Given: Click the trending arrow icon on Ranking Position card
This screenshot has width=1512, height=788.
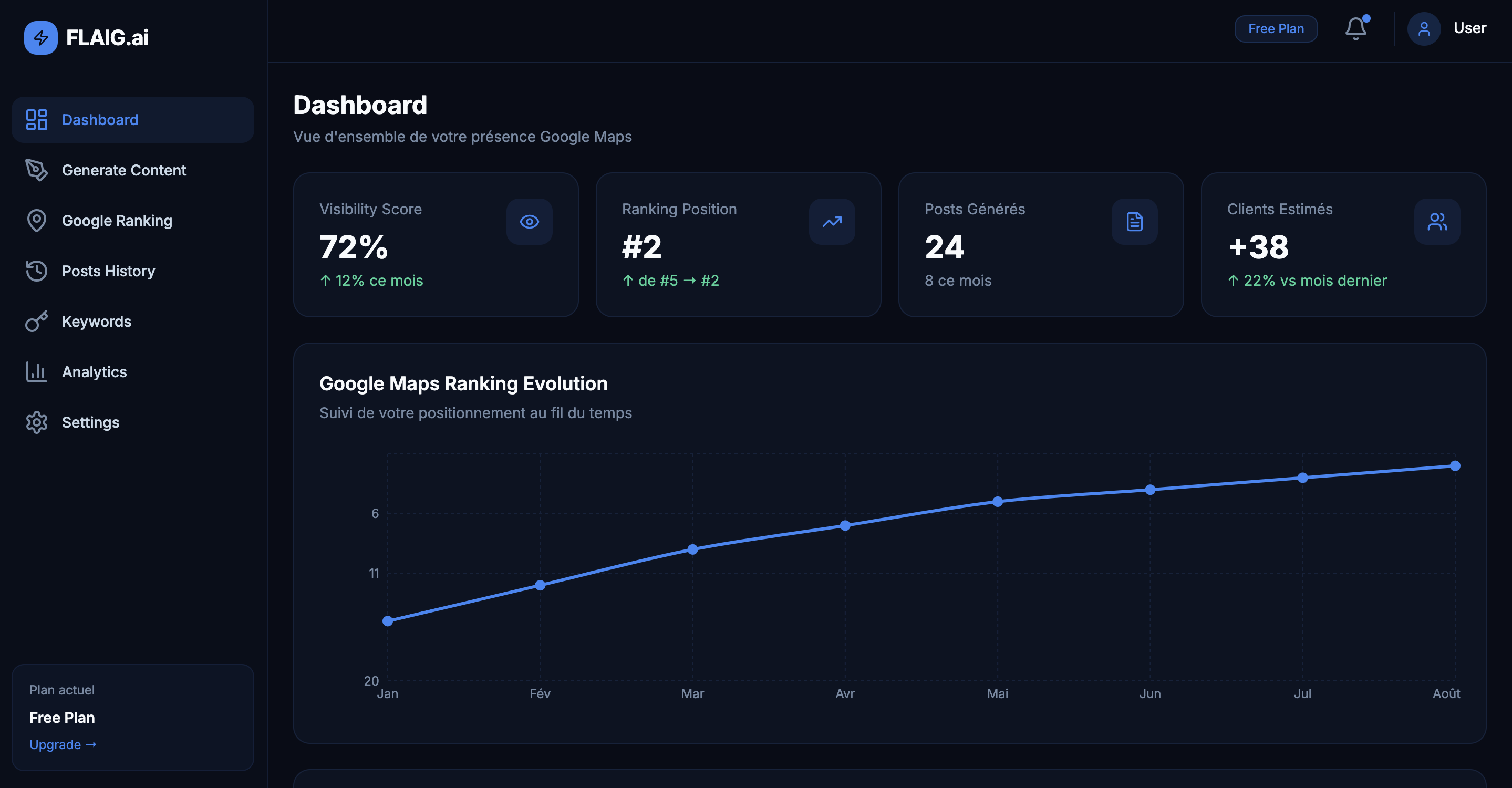Looking at the screenshot, I should 832,222.
